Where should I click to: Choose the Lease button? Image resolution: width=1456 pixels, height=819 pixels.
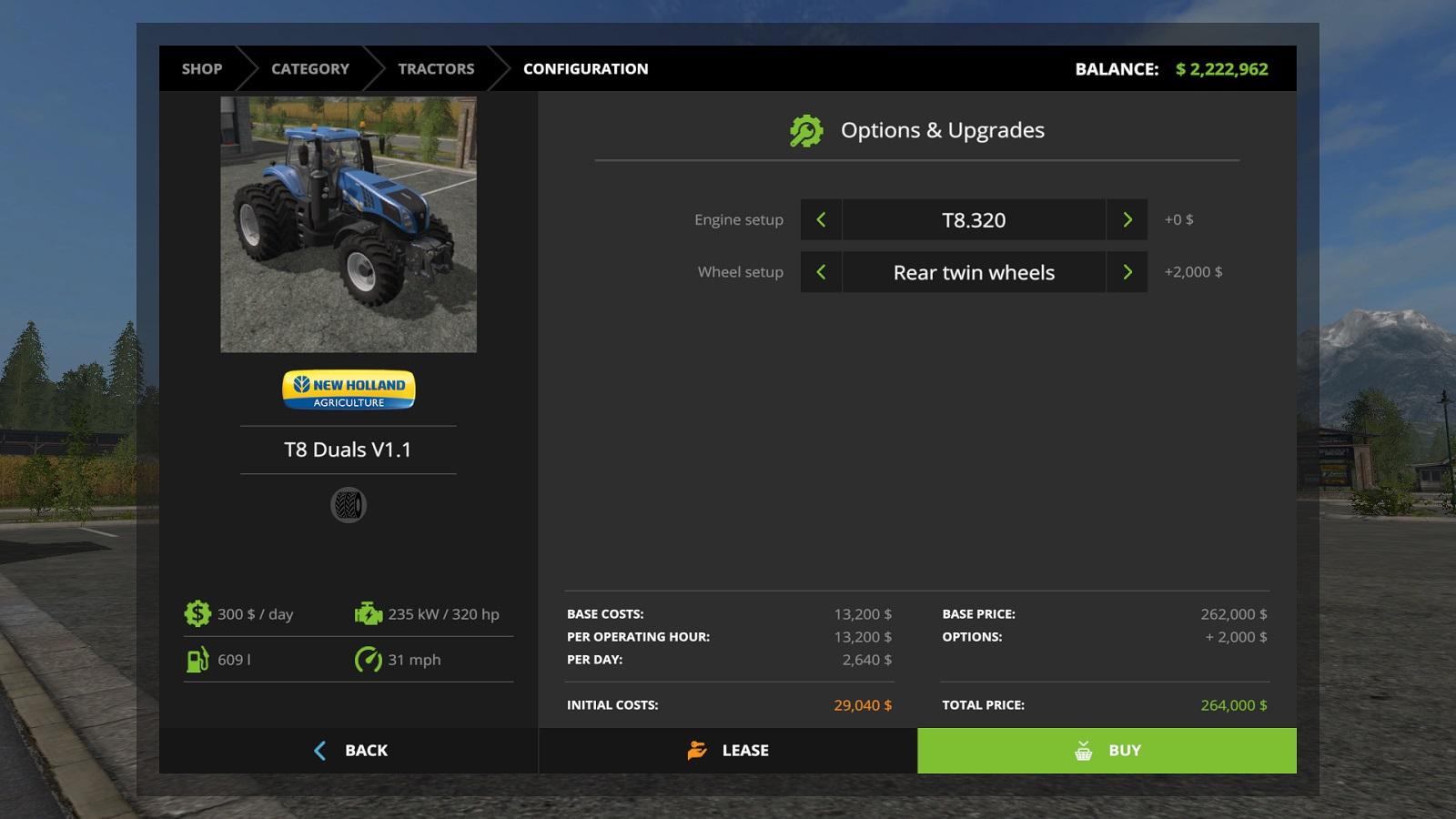(x=728, y=751)
